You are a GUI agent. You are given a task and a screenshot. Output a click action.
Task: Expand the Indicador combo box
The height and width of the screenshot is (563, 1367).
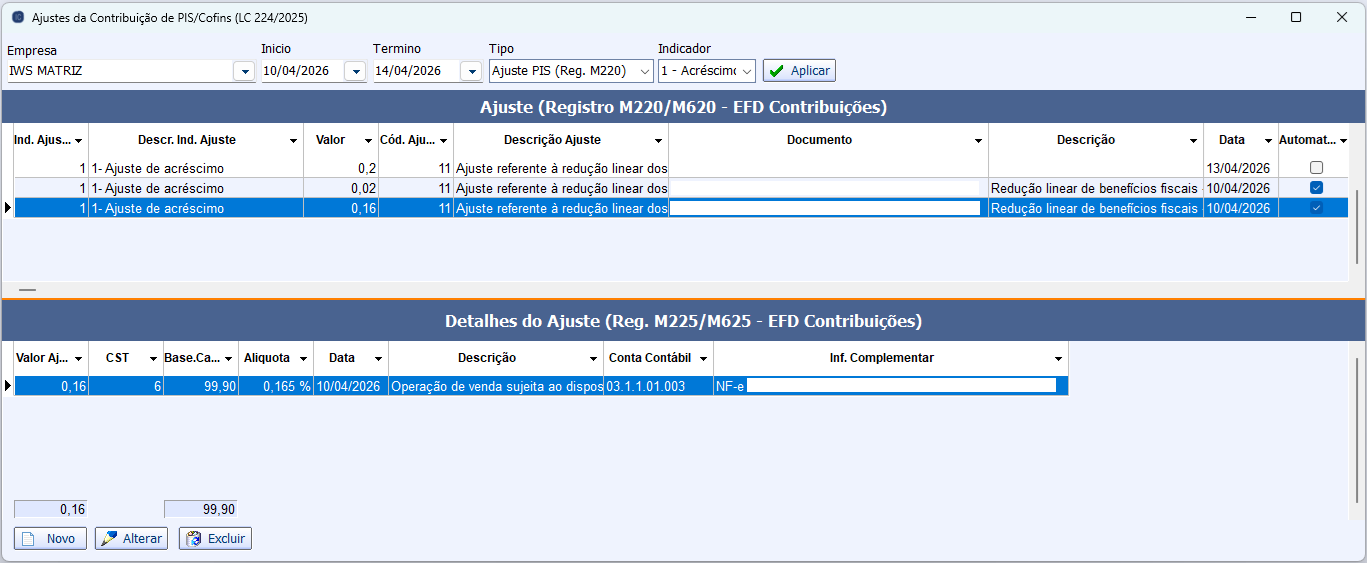(745, 71)
